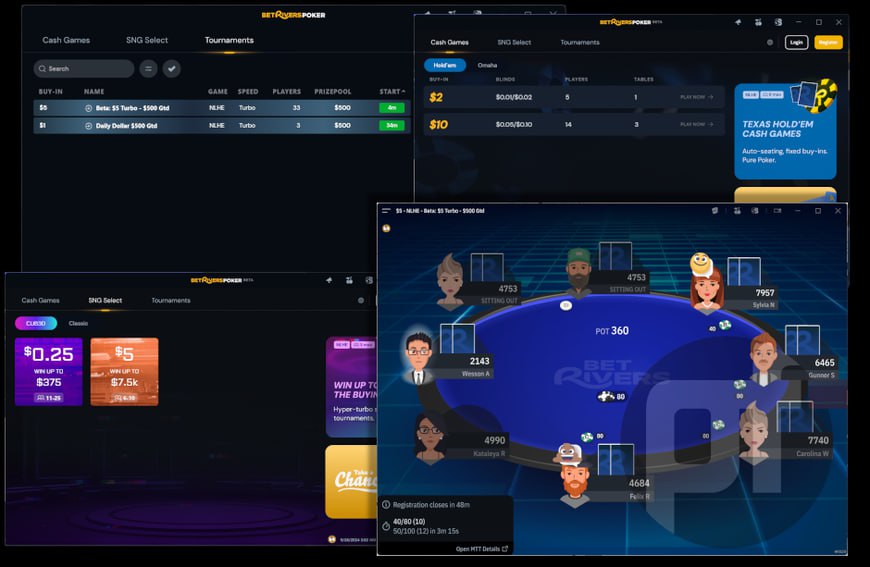Click registration icon on Beta $5 Turbo row

(x=88, y=108)
